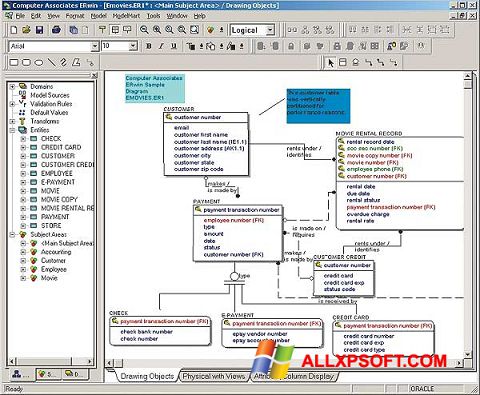Click the cyan ERwin Sample Diagram text box
The width and height of the screenshot is (480, 395).
(155, 88)
